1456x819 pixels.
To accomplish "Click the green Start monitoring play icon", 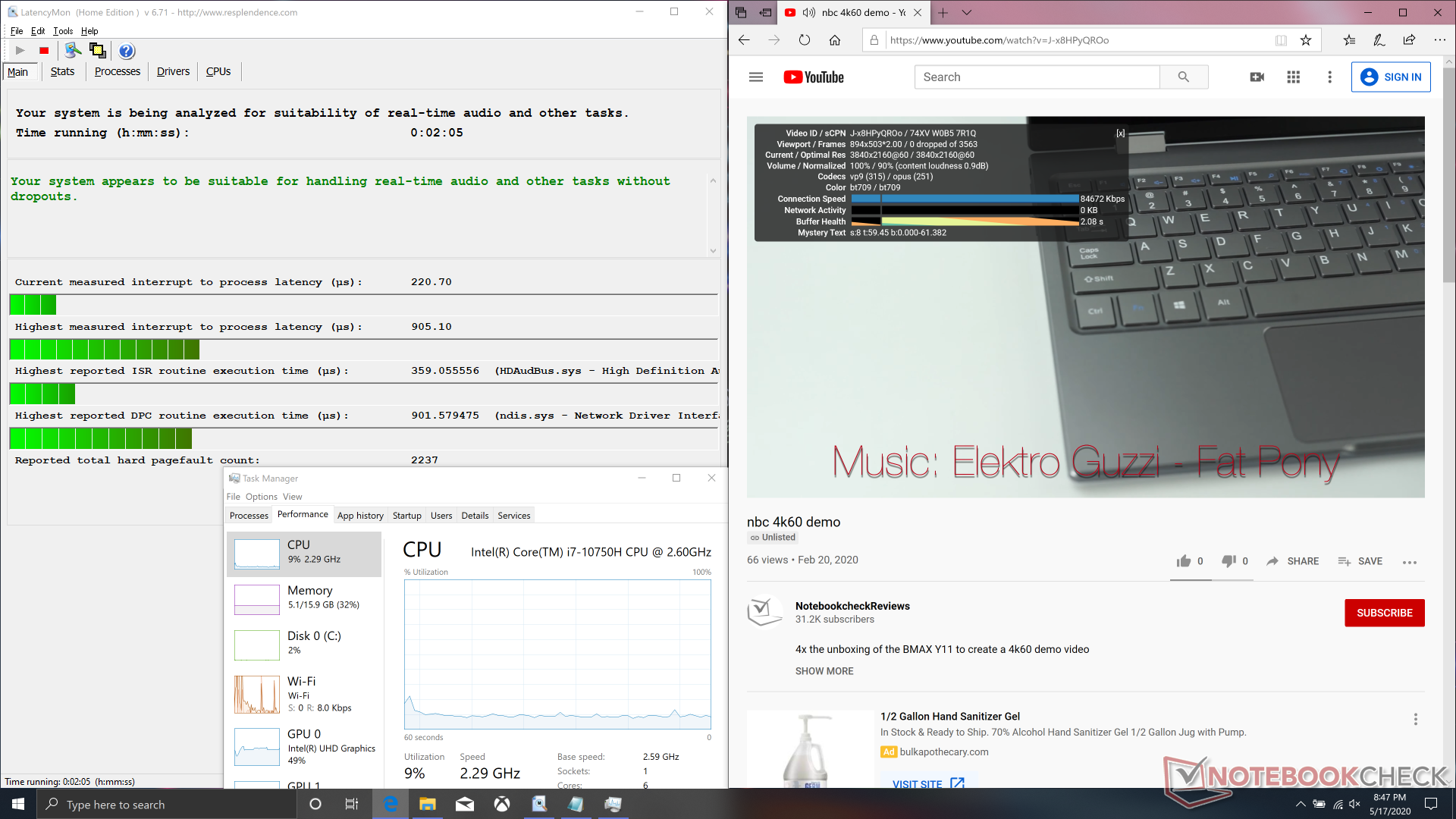I will coord(20,51).
